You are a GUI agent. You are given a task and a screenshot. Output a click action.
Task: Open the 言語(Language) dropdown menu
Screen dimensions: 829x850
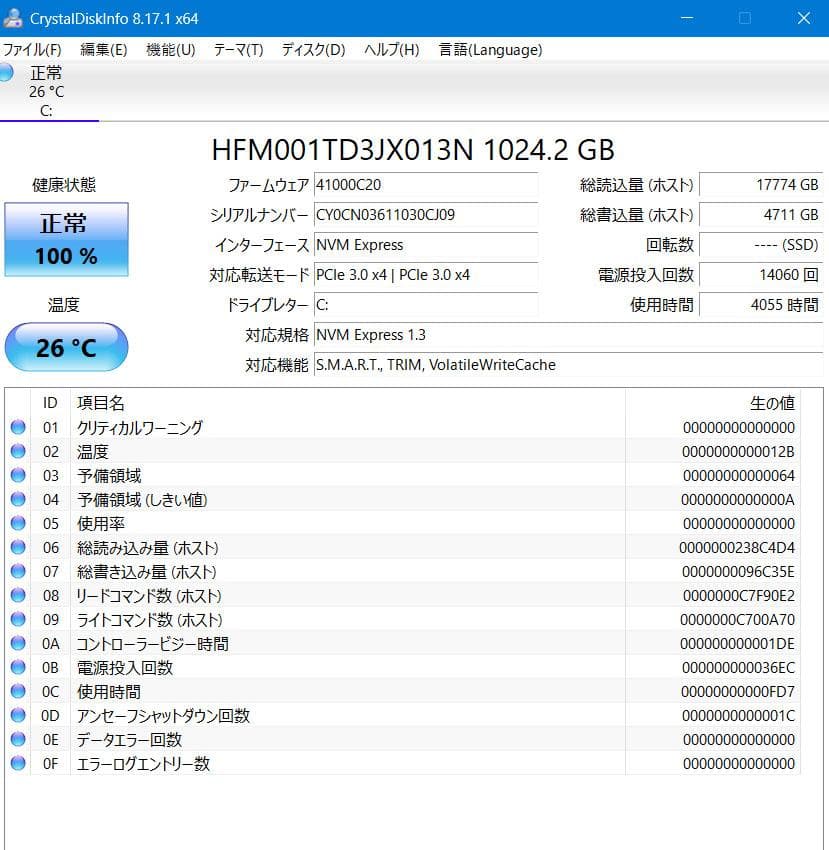488,49
